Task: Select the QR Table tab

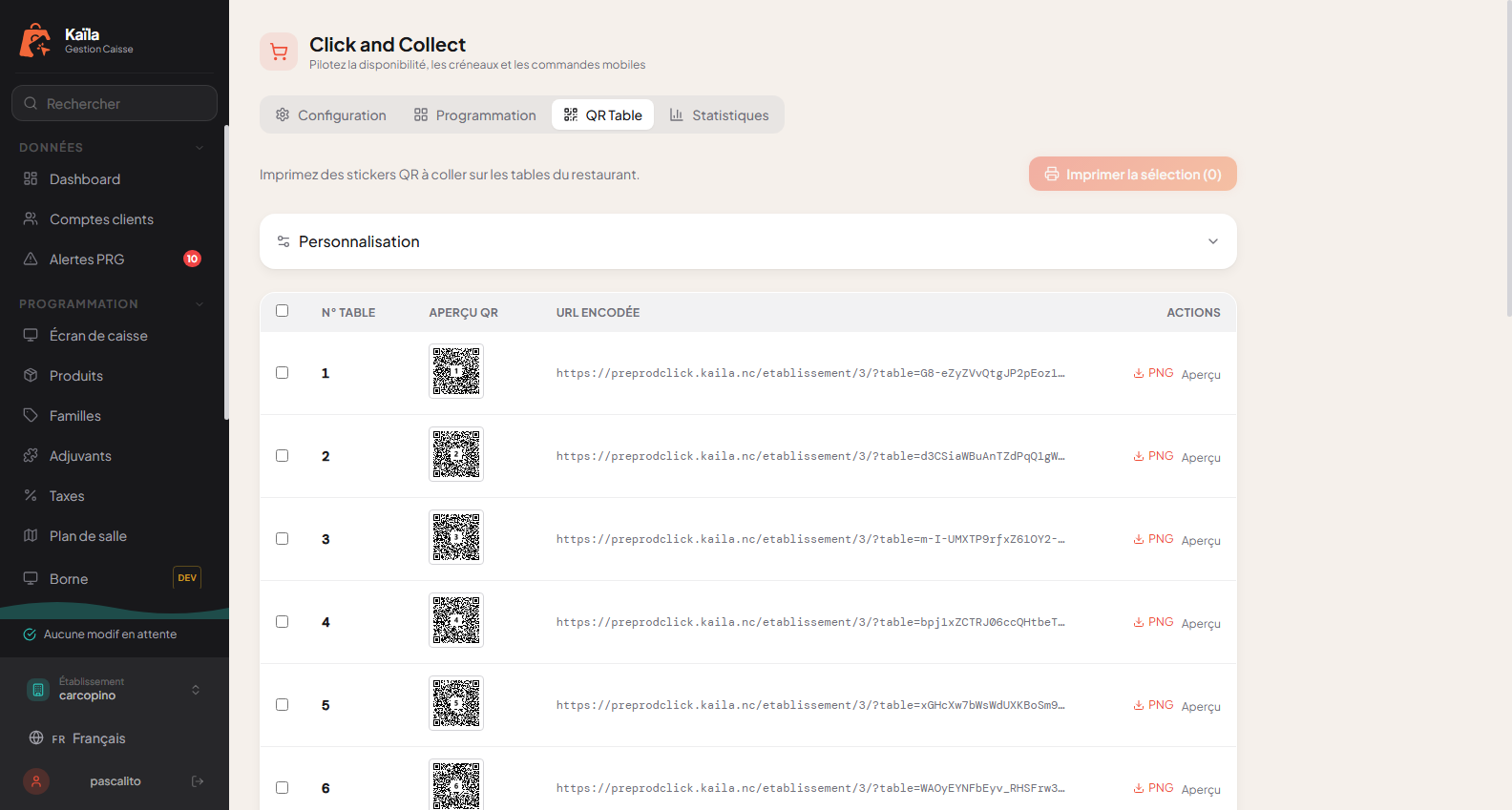Action: click(x=602, y=114)
